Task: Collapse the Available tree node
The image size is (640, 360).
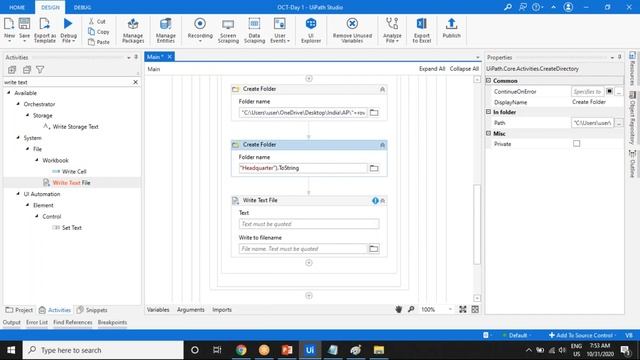Action: click(x=9, y=93)
